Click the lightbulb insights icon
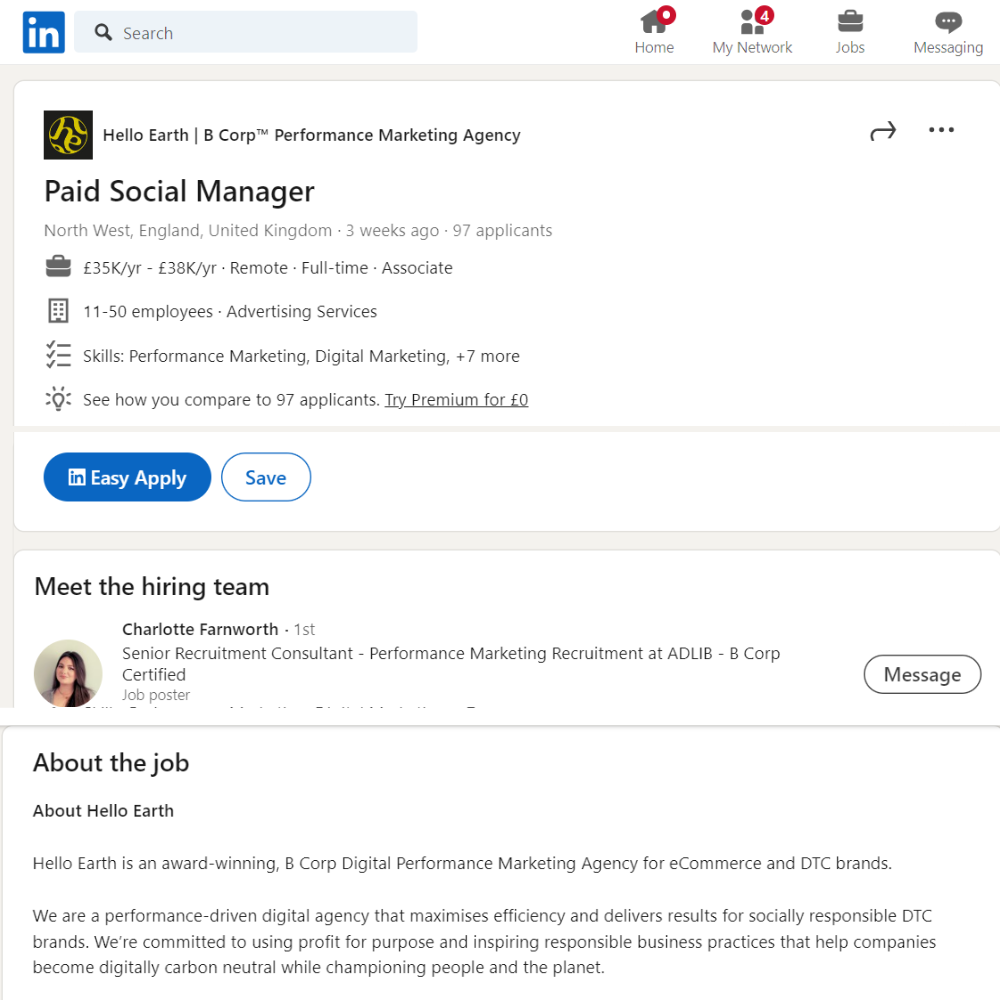1000x1000 pixels. [x=58, y=399]
